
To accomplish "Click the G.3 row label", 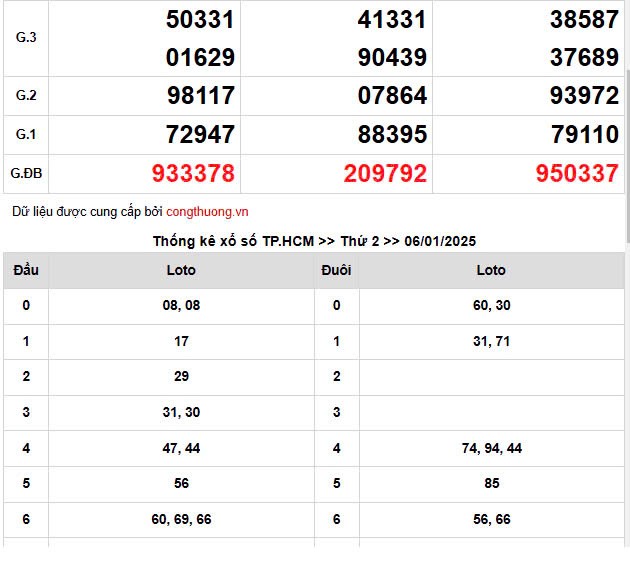I will pos(26,38).
